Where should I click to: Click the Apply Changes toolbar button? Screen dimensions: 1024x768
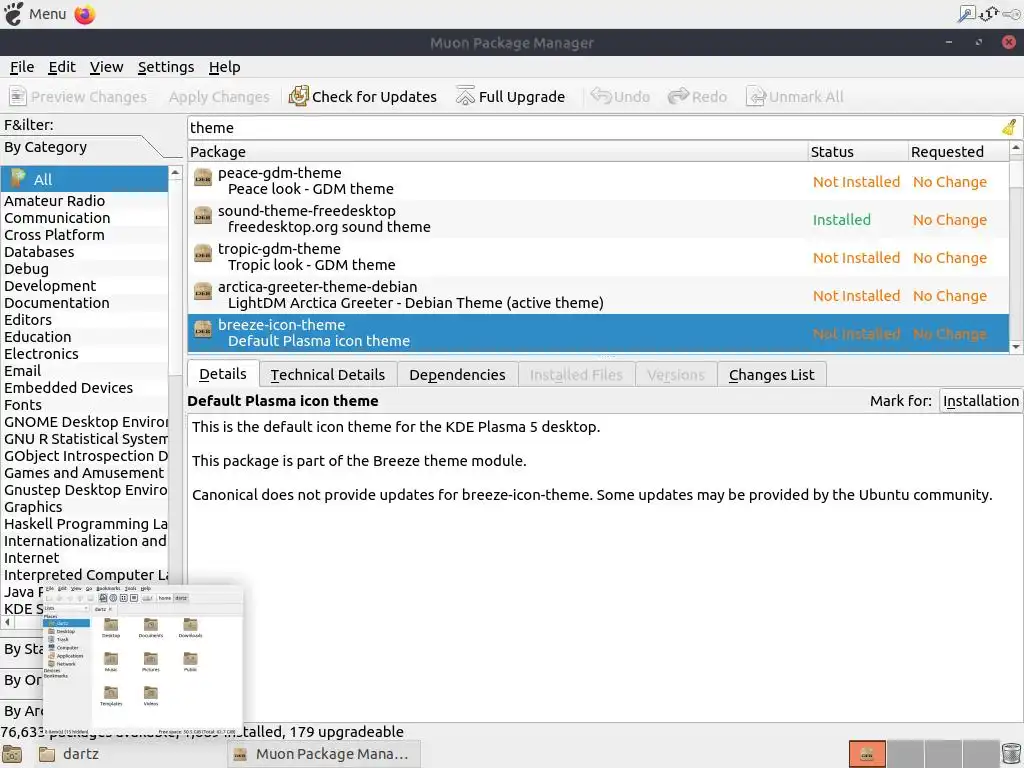218,97
